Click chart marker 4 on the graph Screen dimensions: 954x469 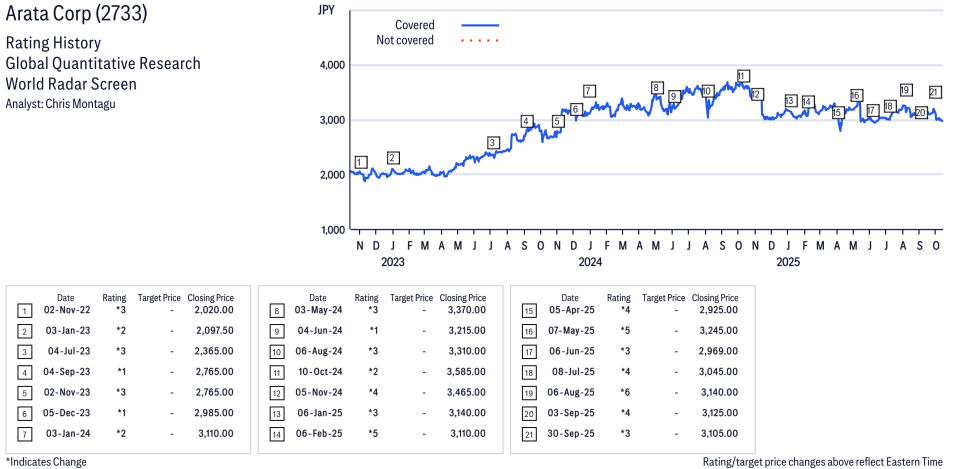click(526, 121)
